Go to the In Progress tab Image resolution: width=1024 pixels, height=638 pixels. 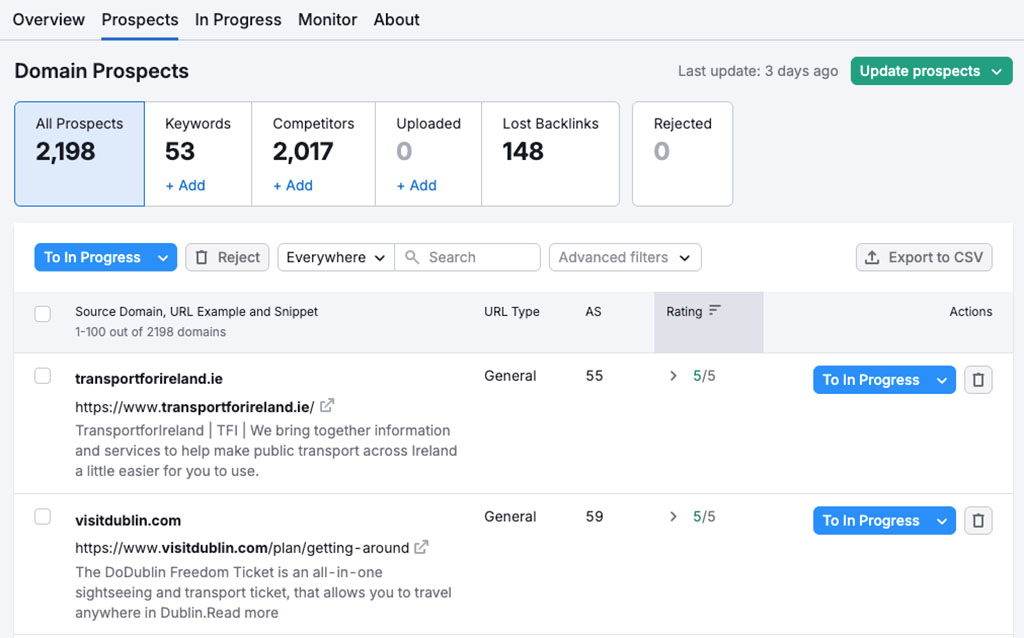coord(238,20)
